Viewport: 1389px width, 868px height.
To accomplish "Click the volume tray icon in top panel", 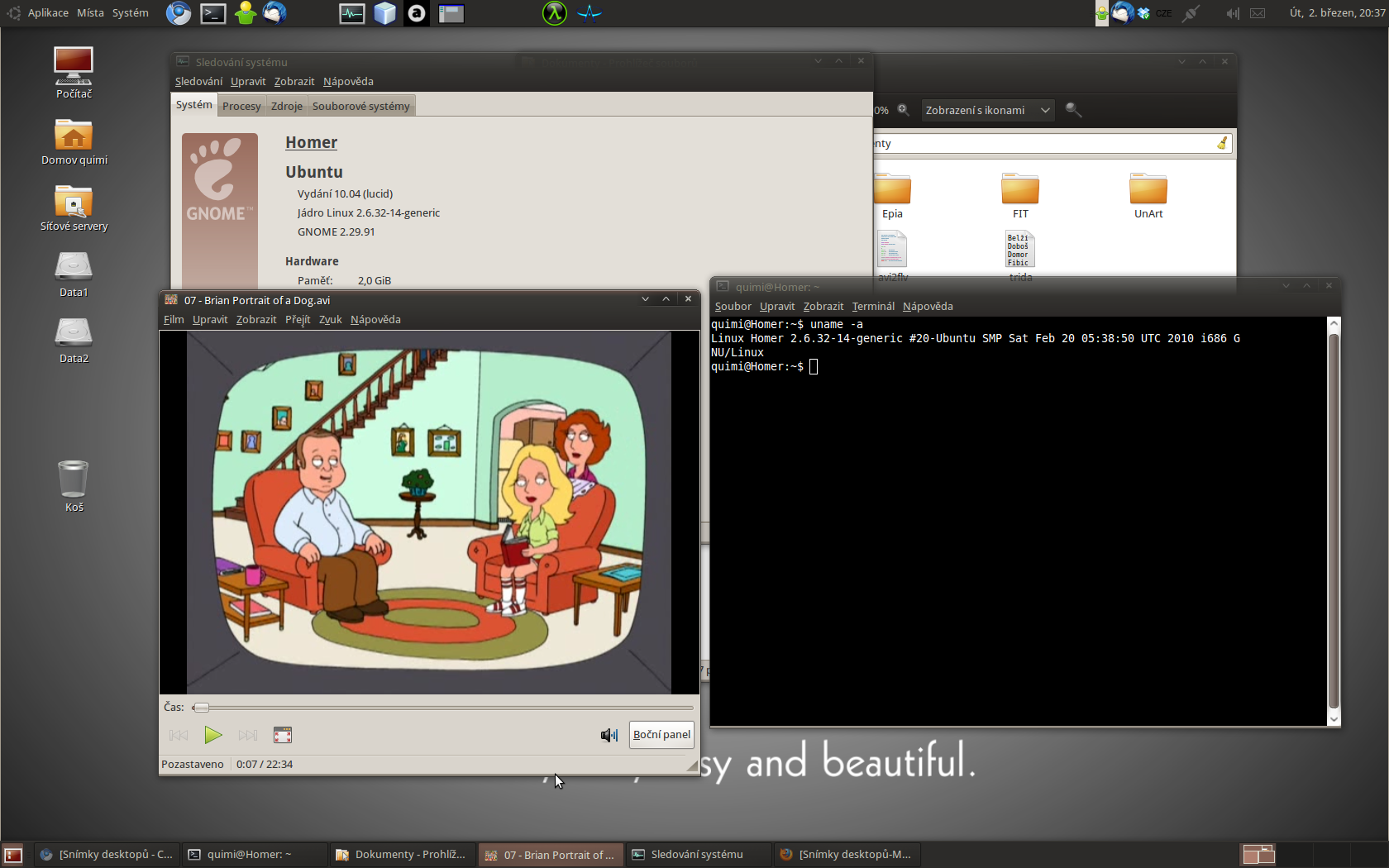I will pyautogui.click(x=1233, y=13).
